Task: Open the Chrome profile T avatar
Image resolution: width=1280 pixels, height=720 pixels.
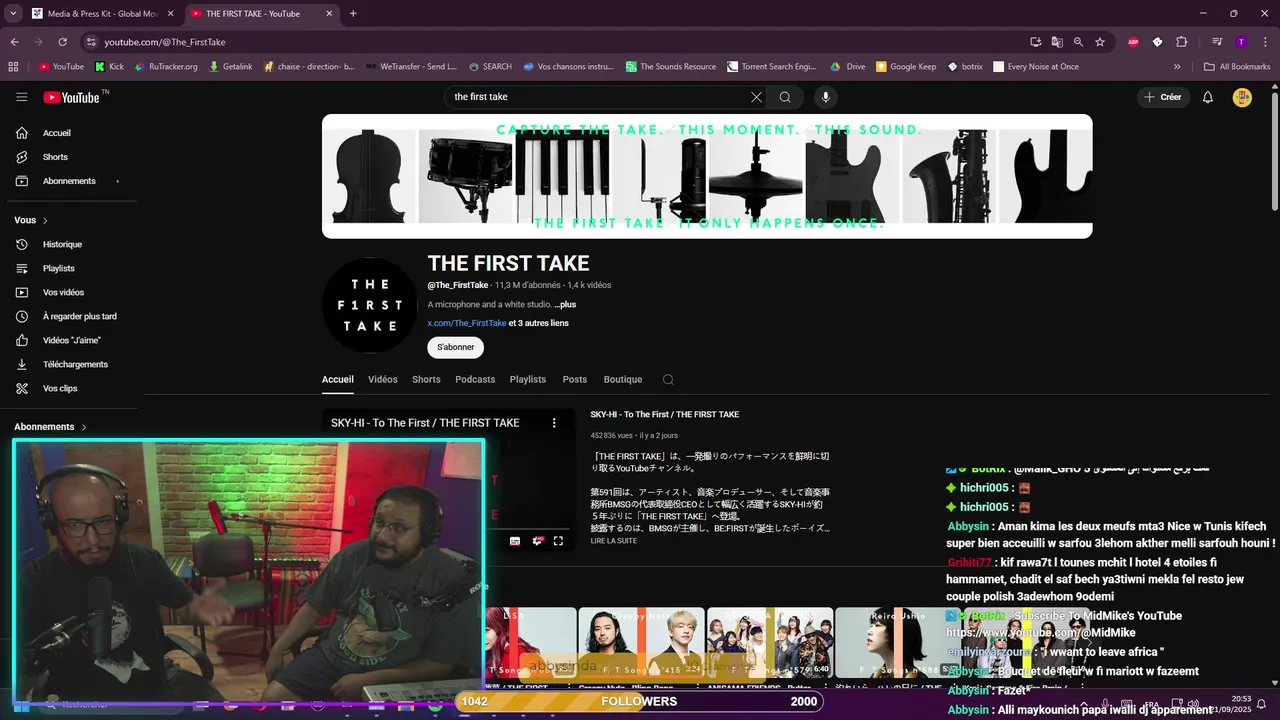Action: click(x=1241, y=42)
